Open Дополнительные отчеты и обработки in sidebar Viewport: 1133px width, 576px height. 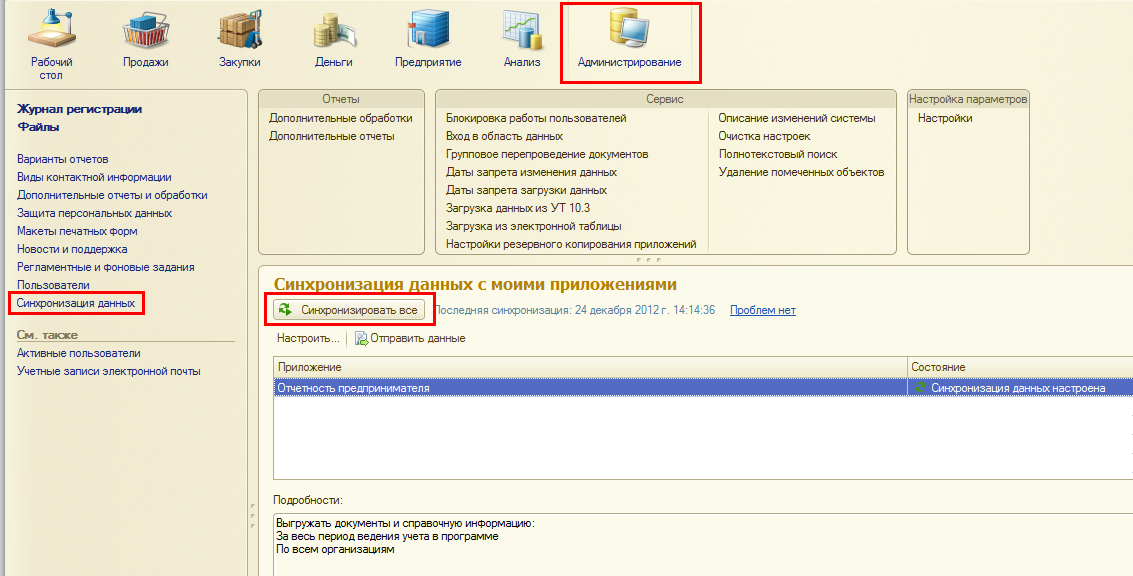[112, 195]
